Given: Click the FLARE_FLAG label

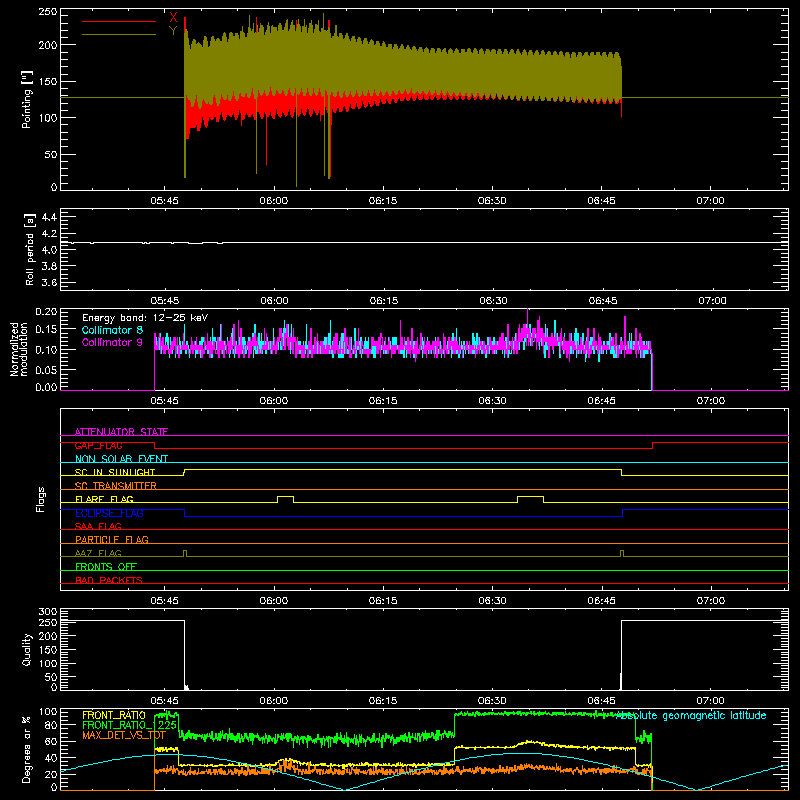Looking at the screenshot, I should (x=104, y=499).
